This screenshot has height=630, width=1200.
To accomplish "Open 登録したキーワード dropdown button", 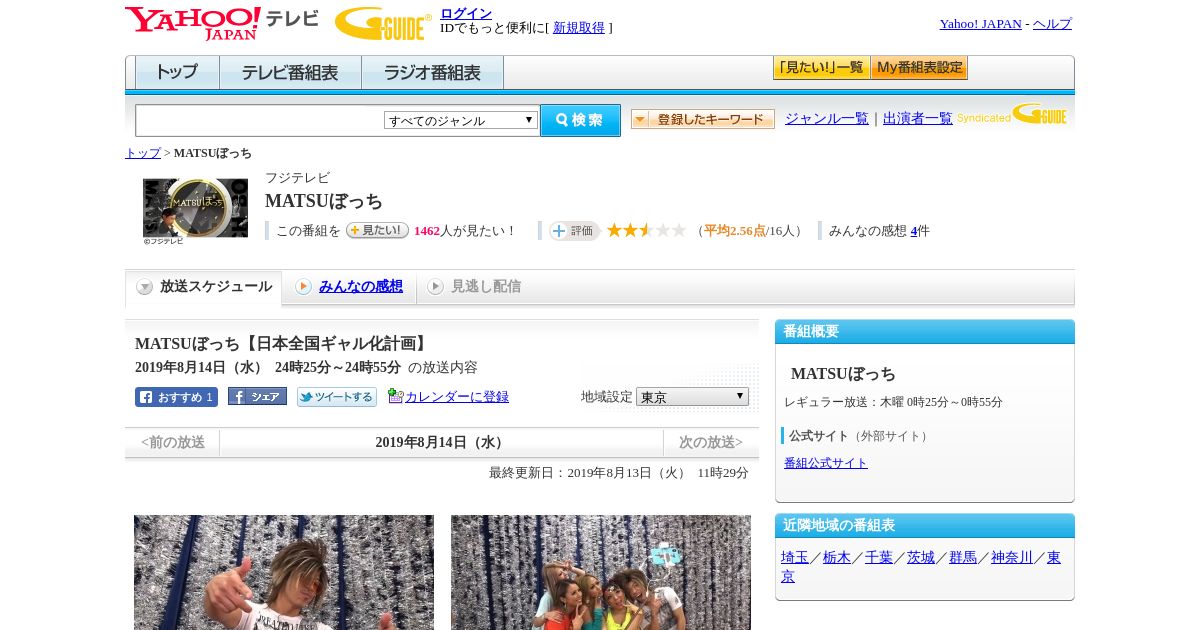I will click(702, 119).
